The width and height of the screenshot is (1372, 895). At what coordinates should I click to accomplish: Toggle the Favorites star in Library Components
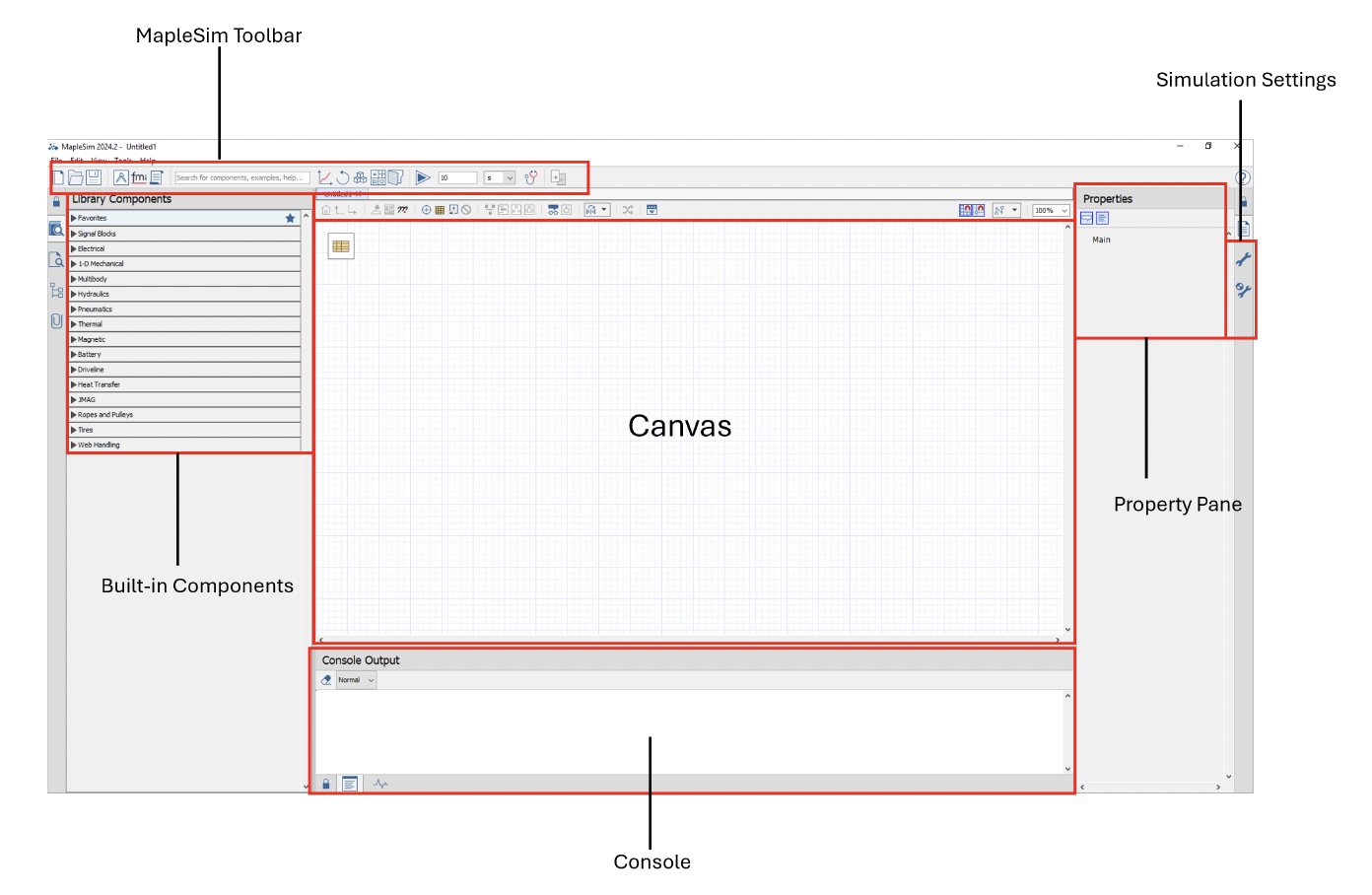pos(290,219)
